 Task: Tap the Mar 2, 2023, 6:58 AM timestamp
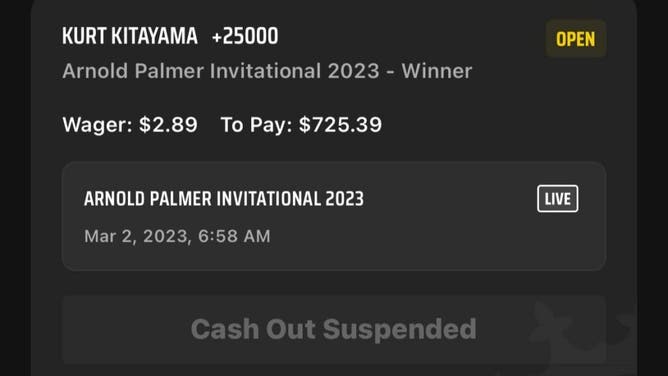(177, 236)
